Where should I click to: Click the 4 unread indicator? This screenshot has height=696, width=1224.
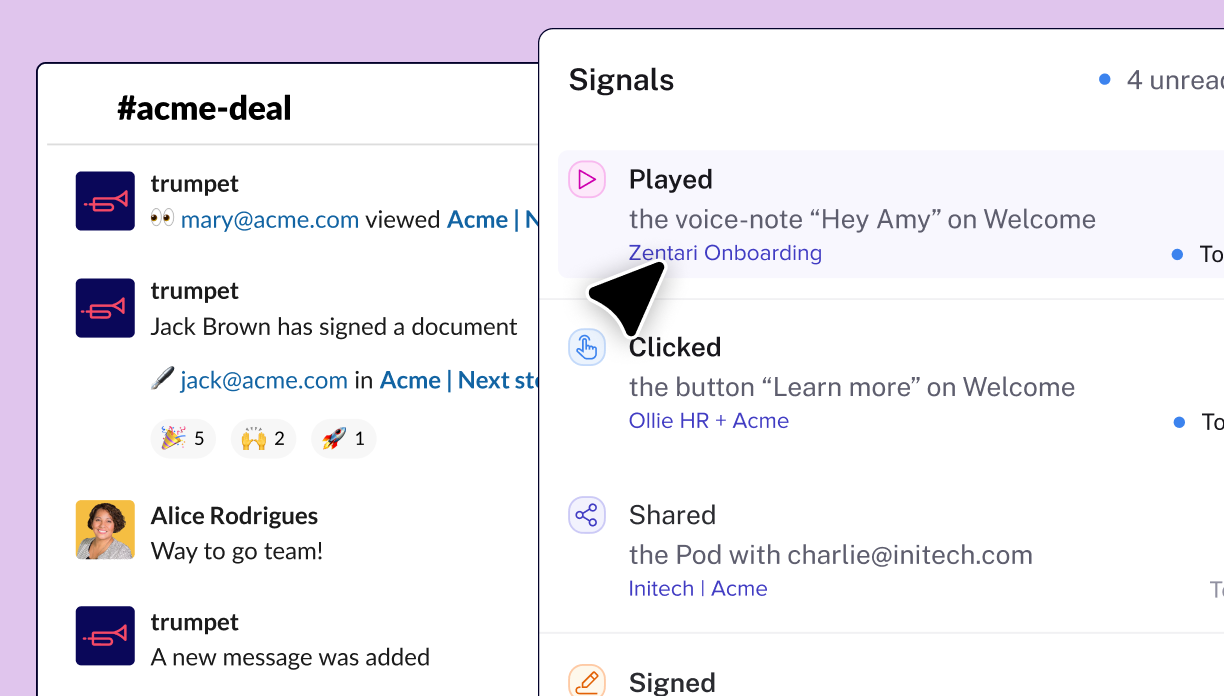[x=1161, y=80]
